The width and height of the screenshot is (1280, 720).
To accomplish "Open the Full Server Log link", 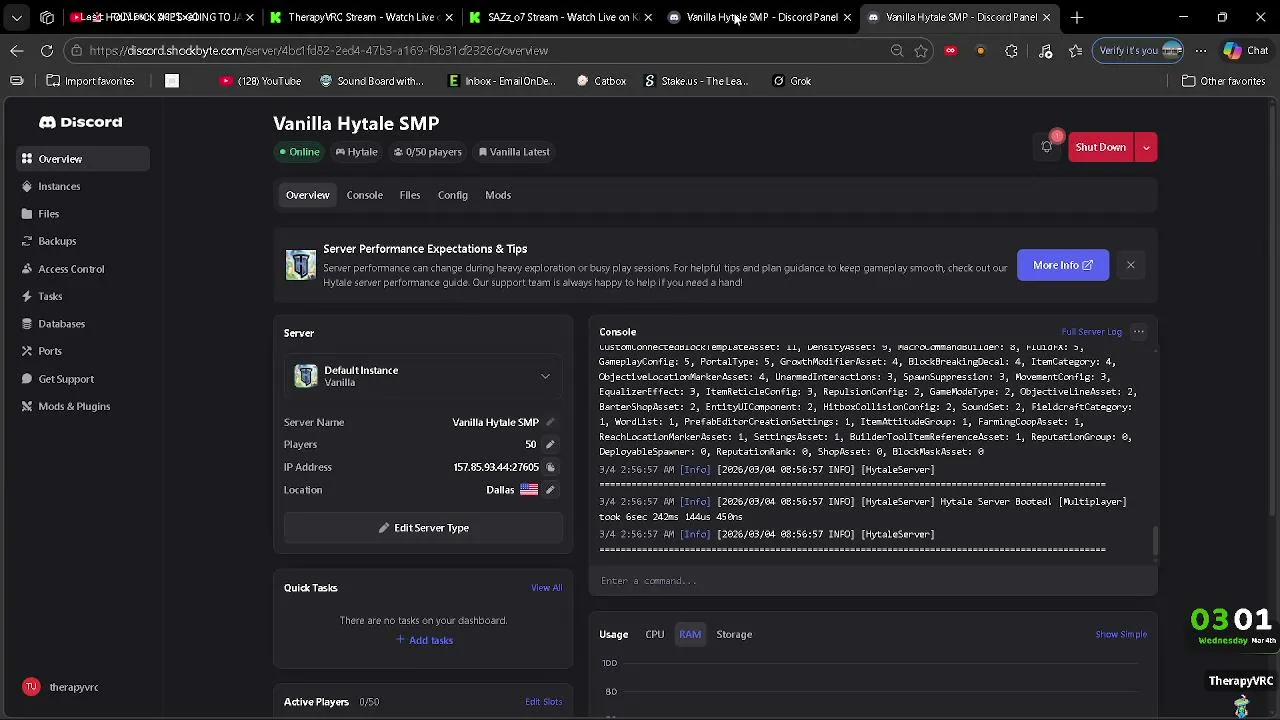I will tap(1091, 332).
